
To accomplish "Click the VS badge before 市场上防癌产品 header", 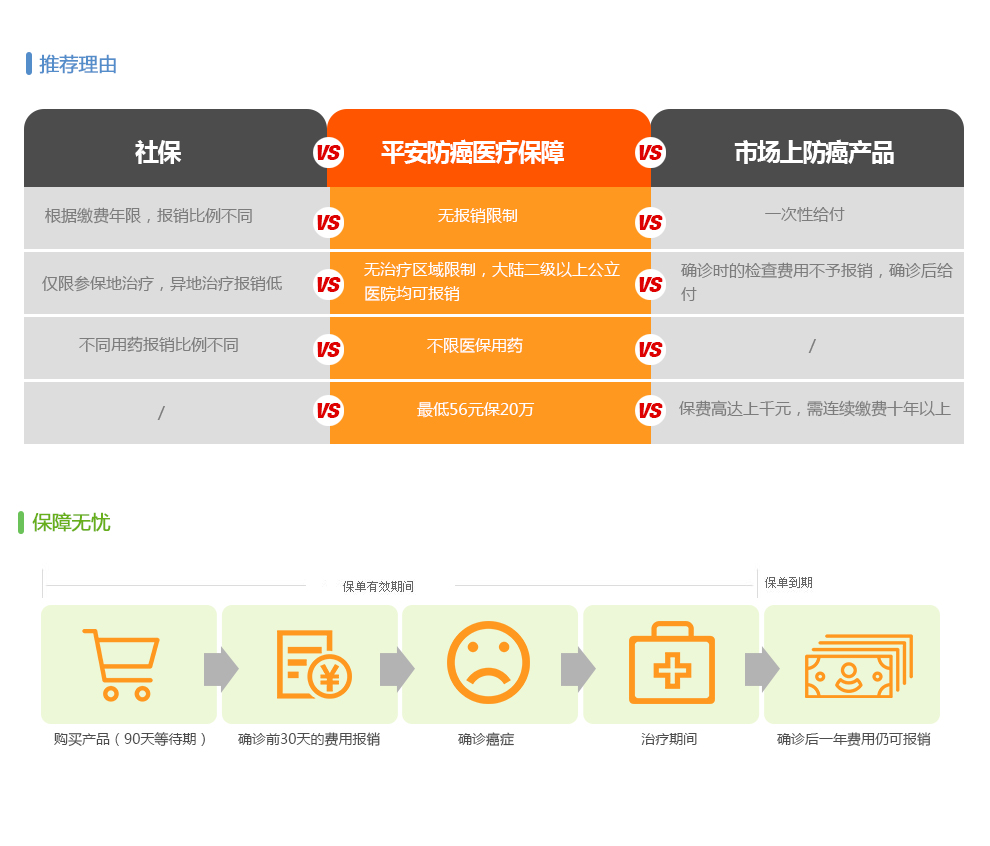I will coord(650,153).
